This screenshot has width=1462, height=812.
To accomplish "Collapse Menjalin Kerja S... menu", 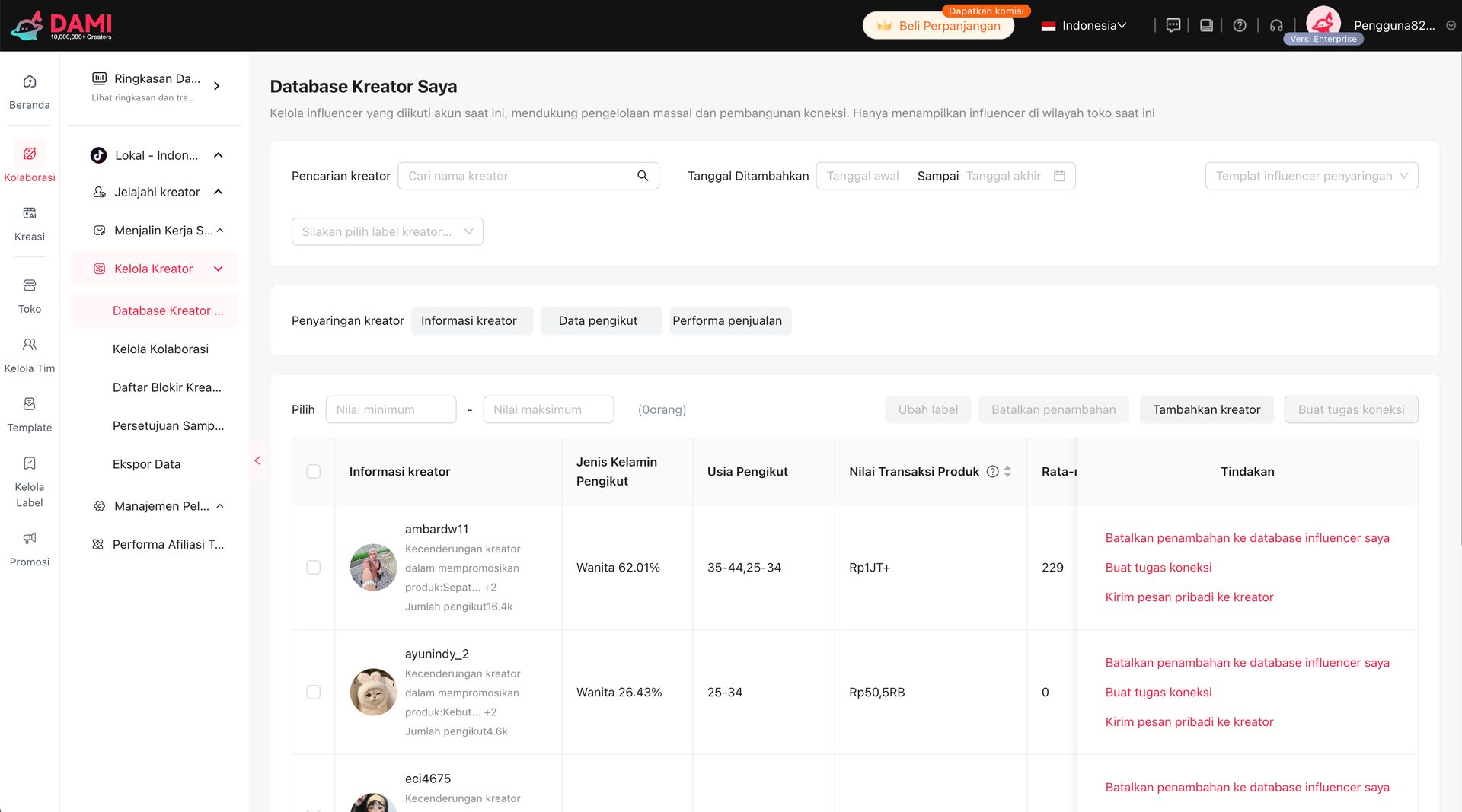I will (x=220, y=231).
